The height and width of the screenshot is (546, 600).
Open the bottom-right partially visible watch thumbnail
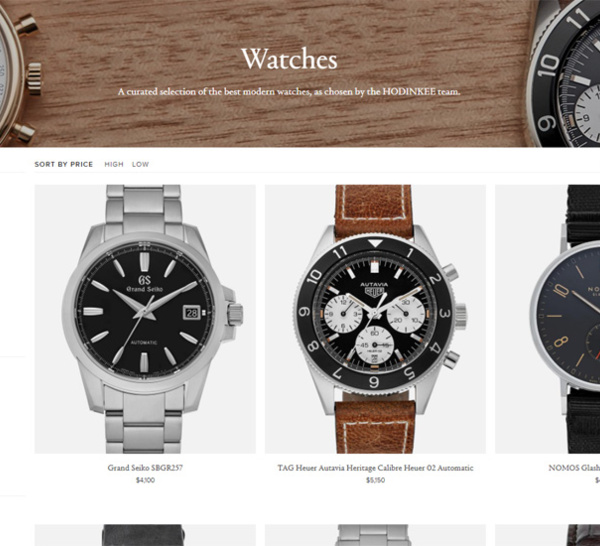point(548,535)
